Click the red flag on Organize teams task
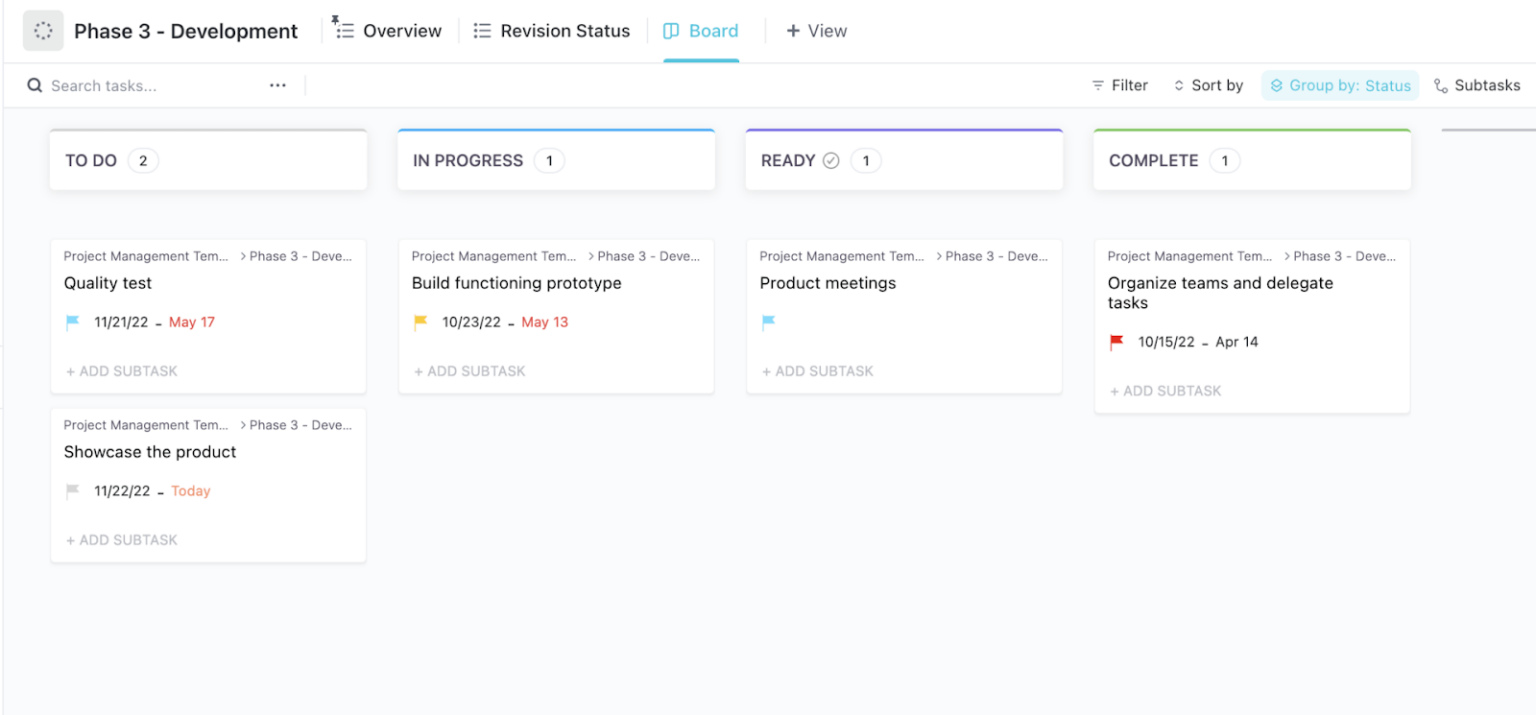Image resolution: width=1536 pixels, height=715 pixels. coord(1114,341)
